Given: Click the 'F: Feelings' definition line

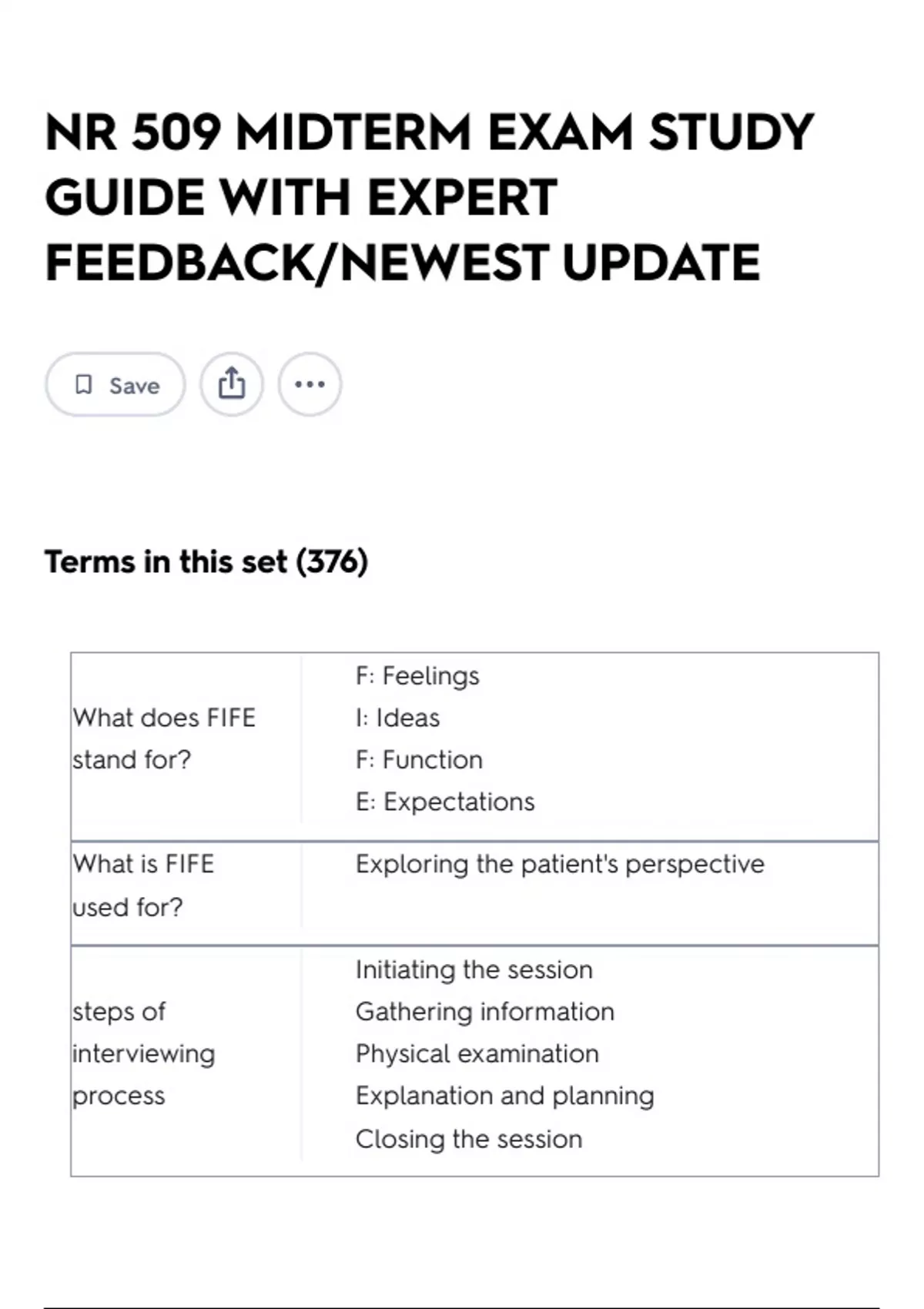Looking at the screenshot, I should coord(417,676).
